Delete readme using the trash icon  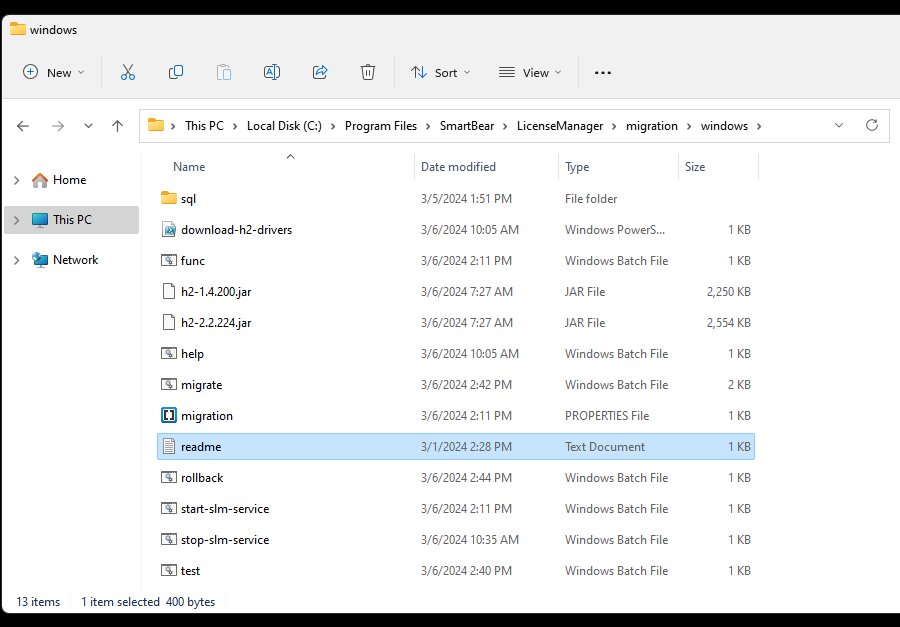click(x=367, y=72)
